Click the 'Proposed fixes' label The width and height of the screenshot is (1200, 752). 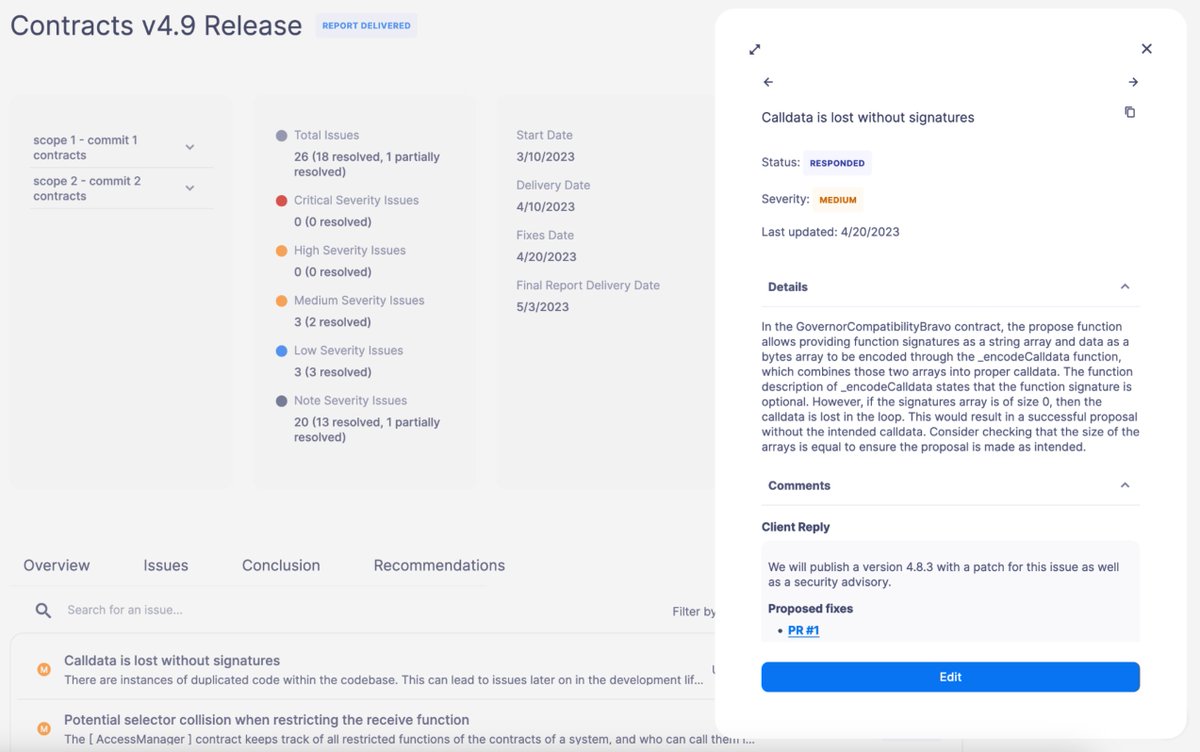click(810, 608)
